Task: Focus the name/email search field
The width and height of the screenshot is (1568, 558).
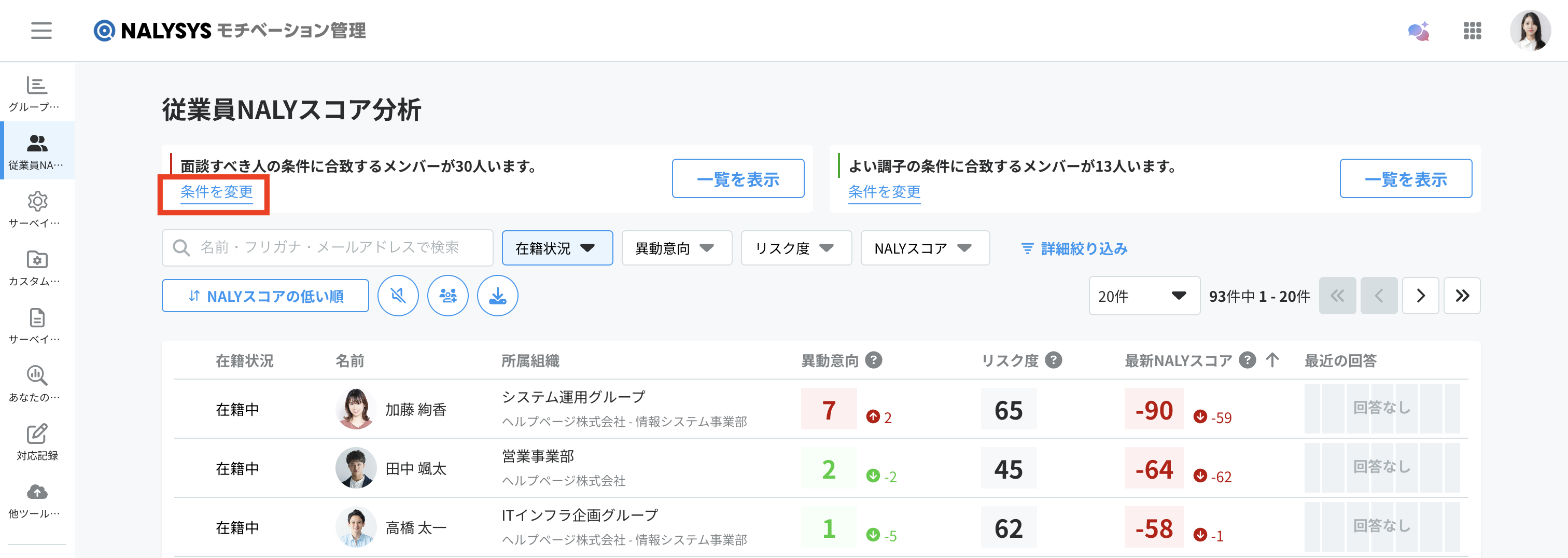Action: click(328, 248)
